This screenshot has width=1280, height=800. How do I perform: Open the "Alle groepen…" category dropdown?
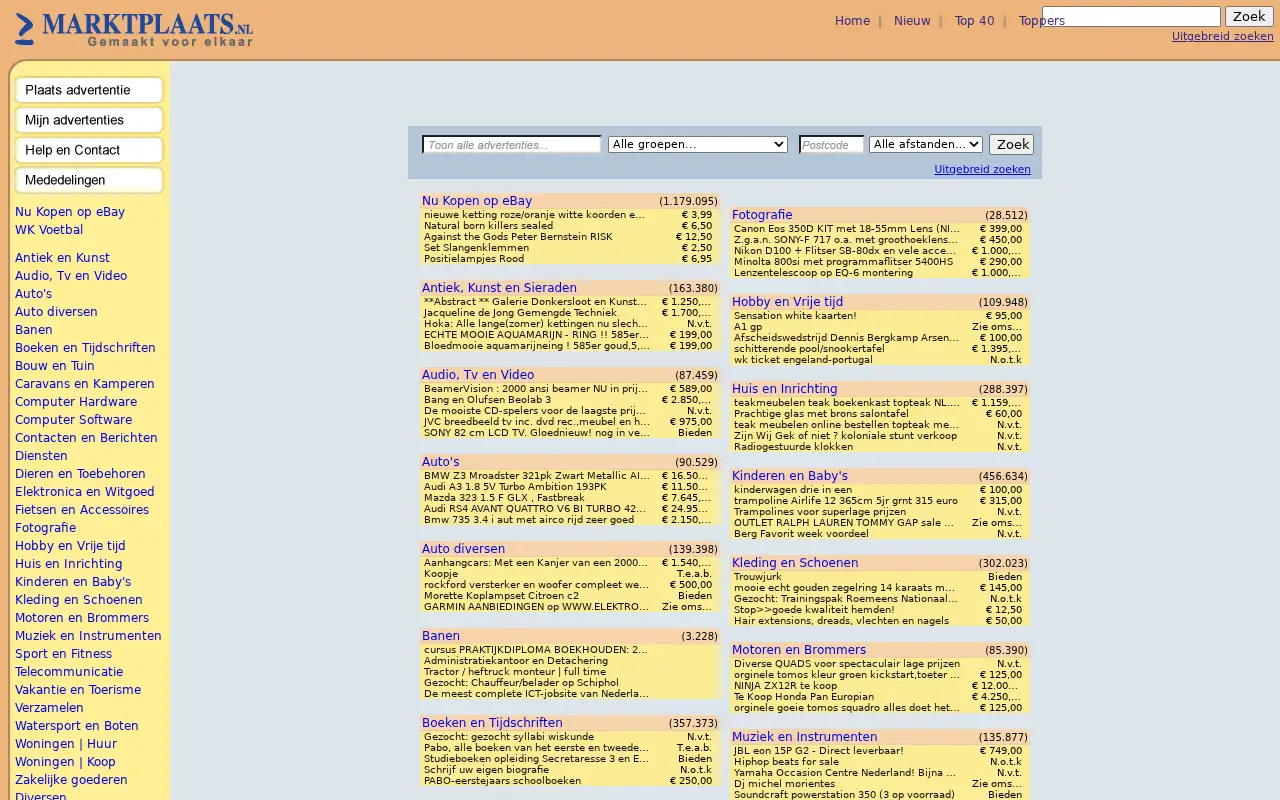[698, 145]
